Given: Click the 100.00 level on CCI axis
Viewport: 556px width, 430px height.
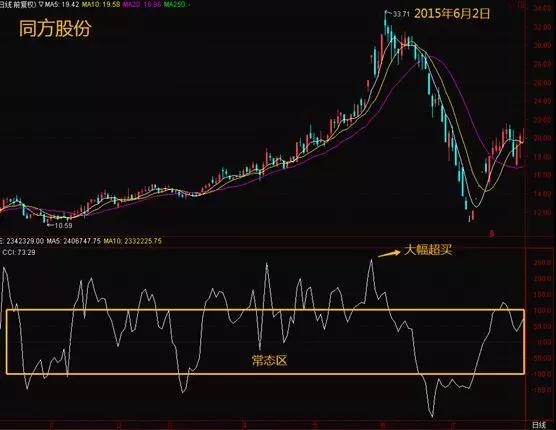Looking at the screenshot, I should click(543, 311).
